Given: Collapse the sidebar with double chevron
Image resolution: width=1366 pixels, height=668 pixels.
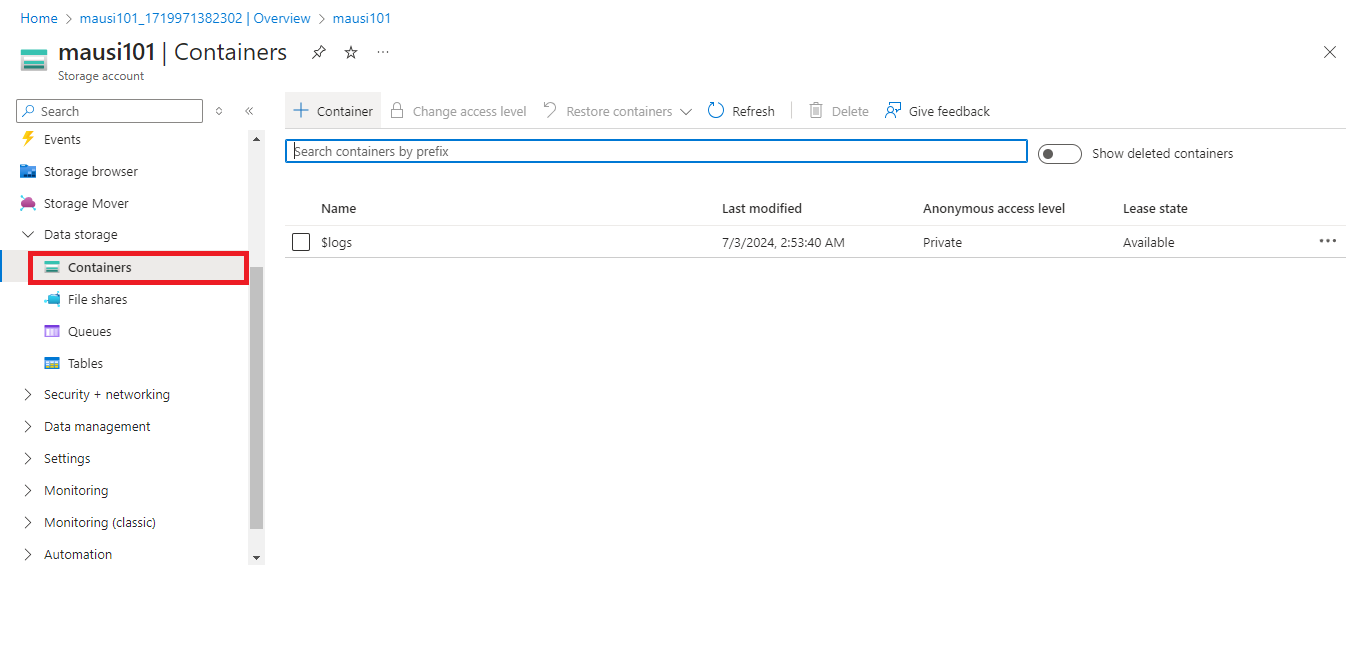Looking at the screenshot, I should [249, 111].
